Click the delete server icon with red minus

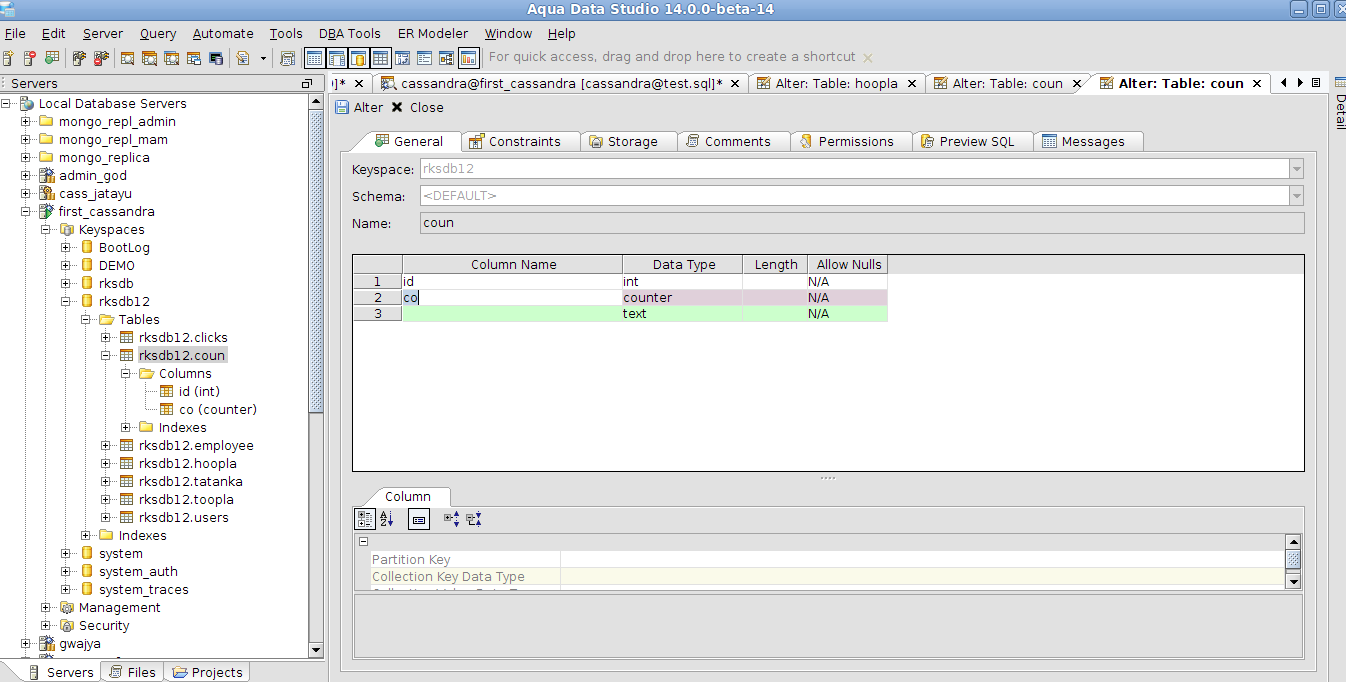(29, 58)
